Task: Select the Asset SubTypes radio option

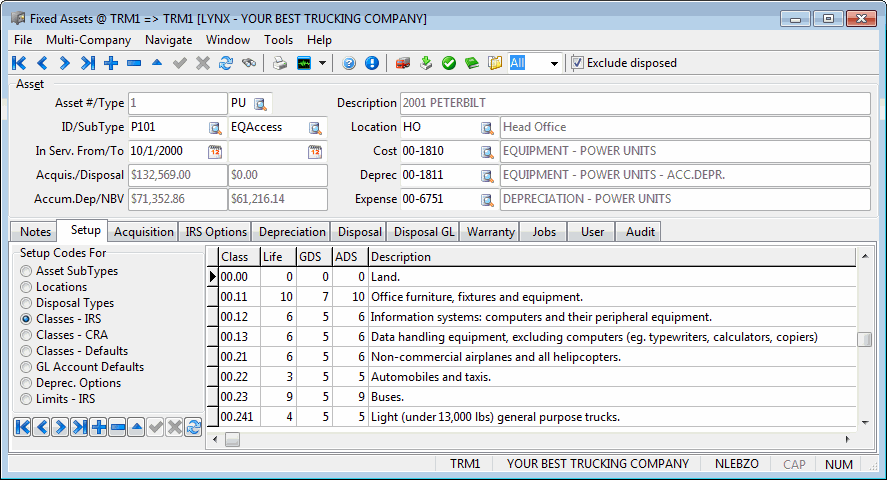Action: [26, 271]
